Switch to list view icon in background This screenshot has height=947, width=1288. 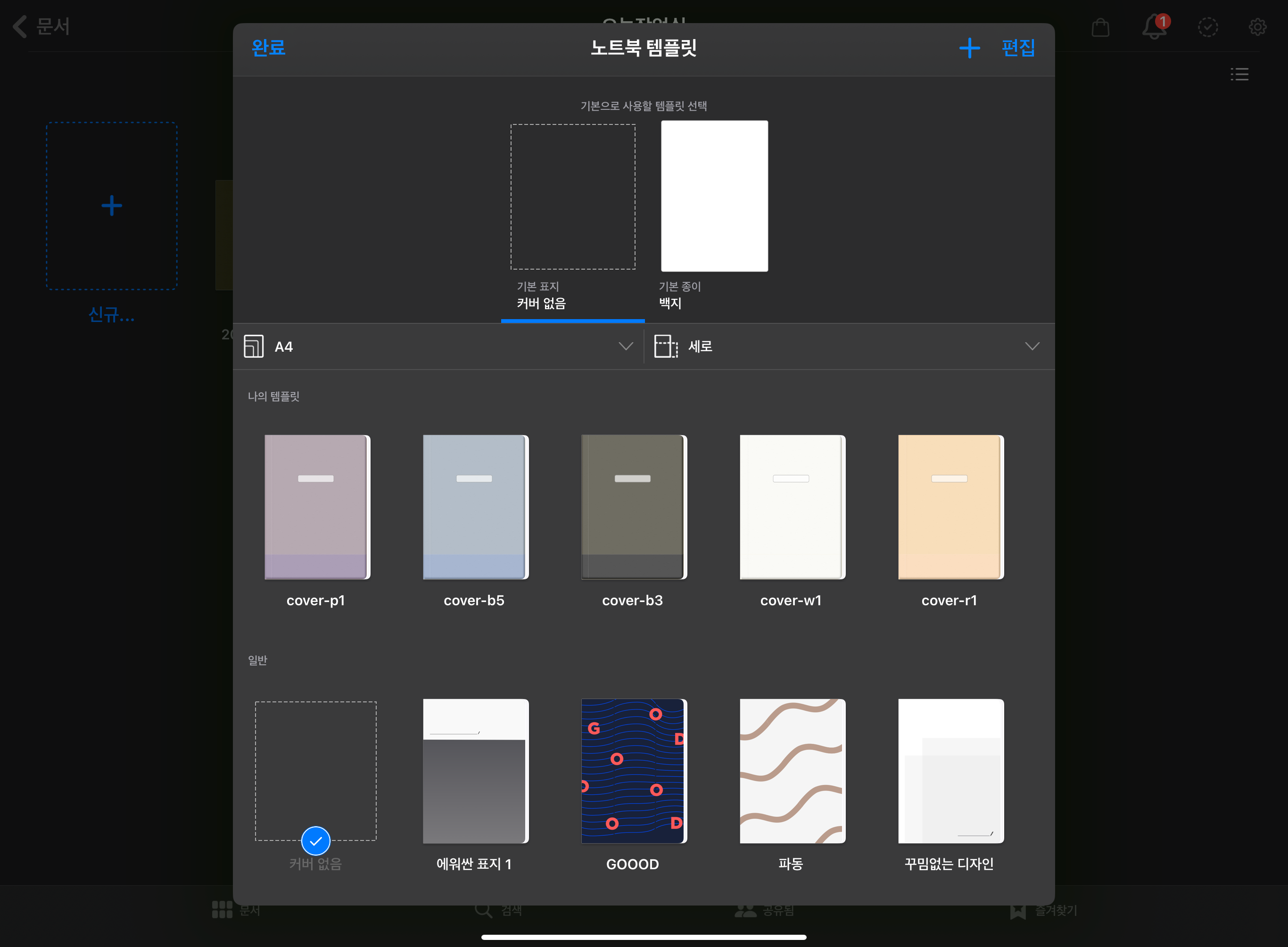click(1239, 74)
